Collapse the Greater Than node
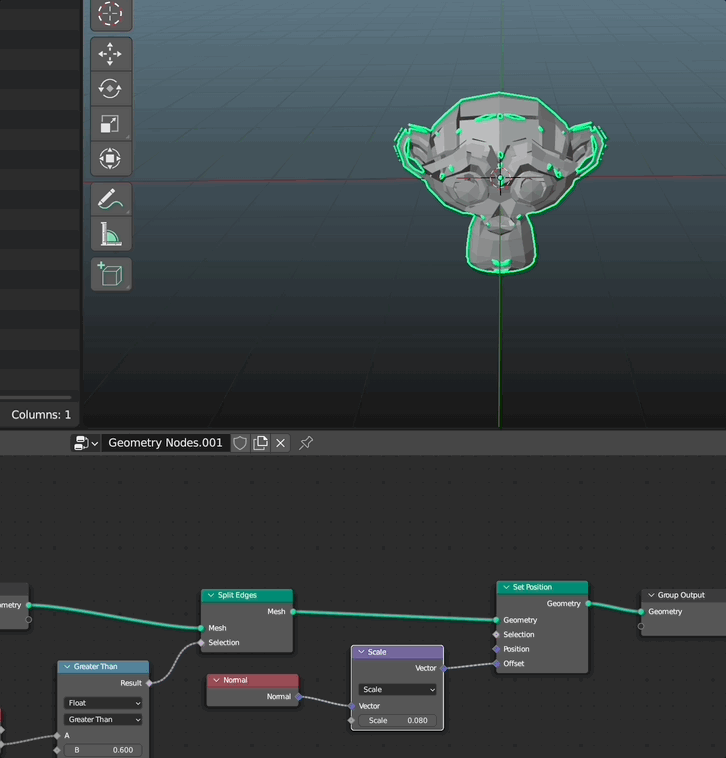The image size is (726, 758). tap(67, 667)
